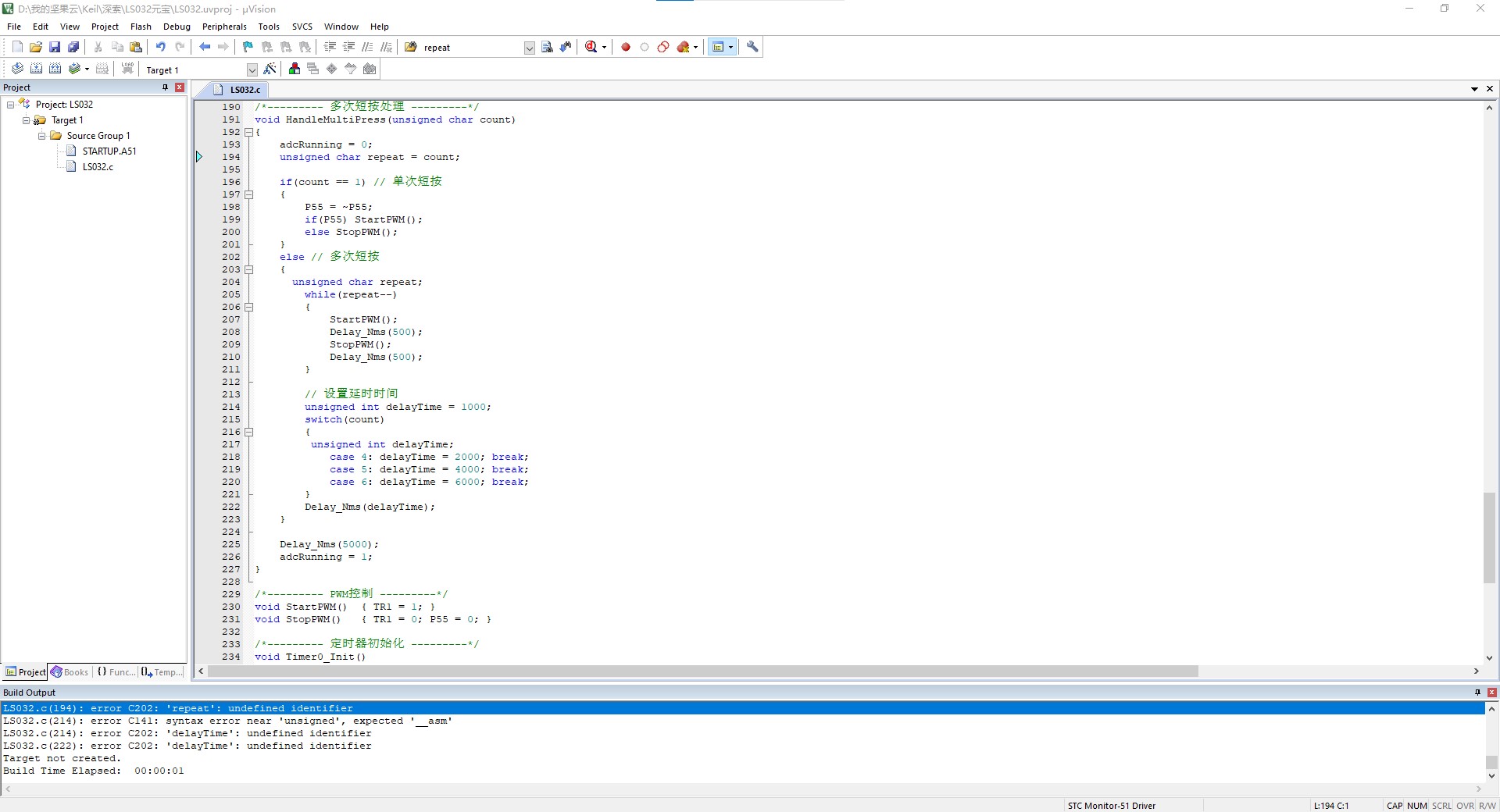Pin the Build Output panel pushpin
Image resolution: width=1500 pixels, height=812 pixels.
pos(1477,693)
